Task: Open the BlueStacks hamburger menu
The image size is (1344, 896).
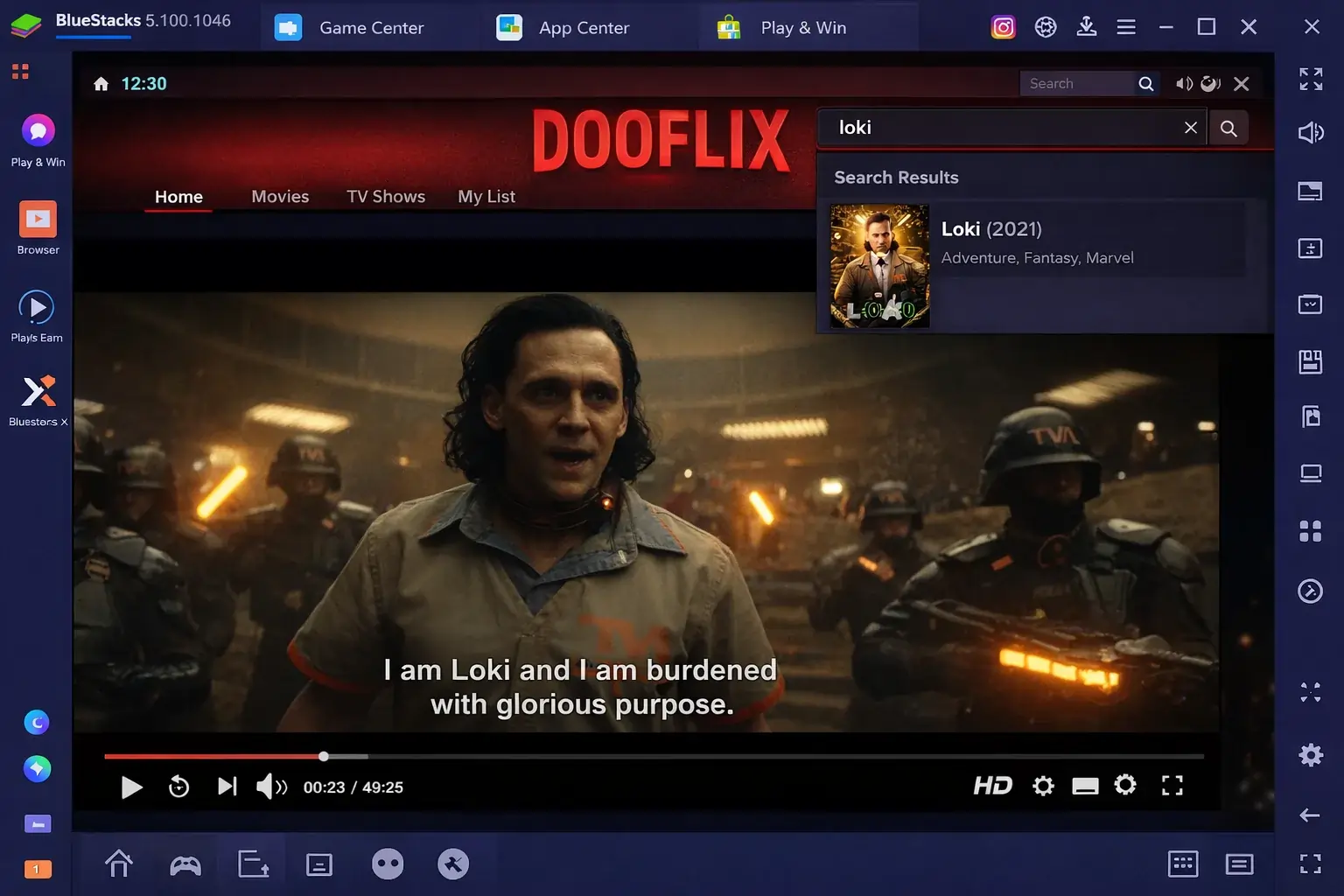Action: pos(1126,27)
